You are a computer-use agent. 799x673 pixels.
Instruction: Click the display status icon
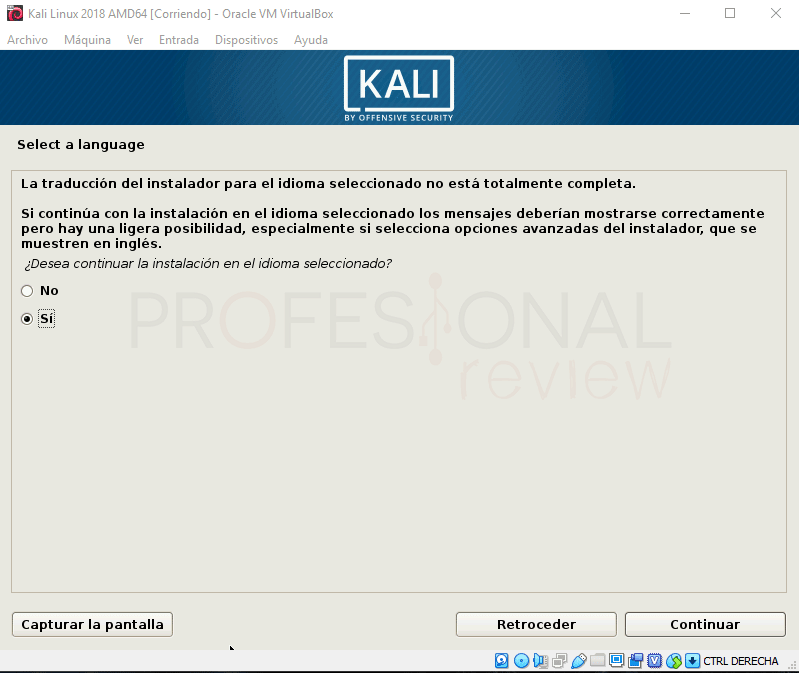[617, 661]
